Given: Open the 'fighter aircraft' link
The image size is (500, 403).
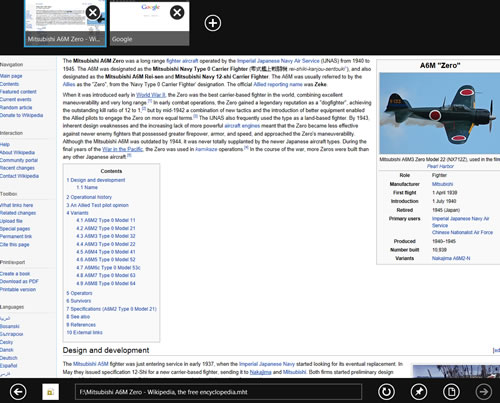Looking at the screenshot, I should pyautogui.click(x=182, y=61).
